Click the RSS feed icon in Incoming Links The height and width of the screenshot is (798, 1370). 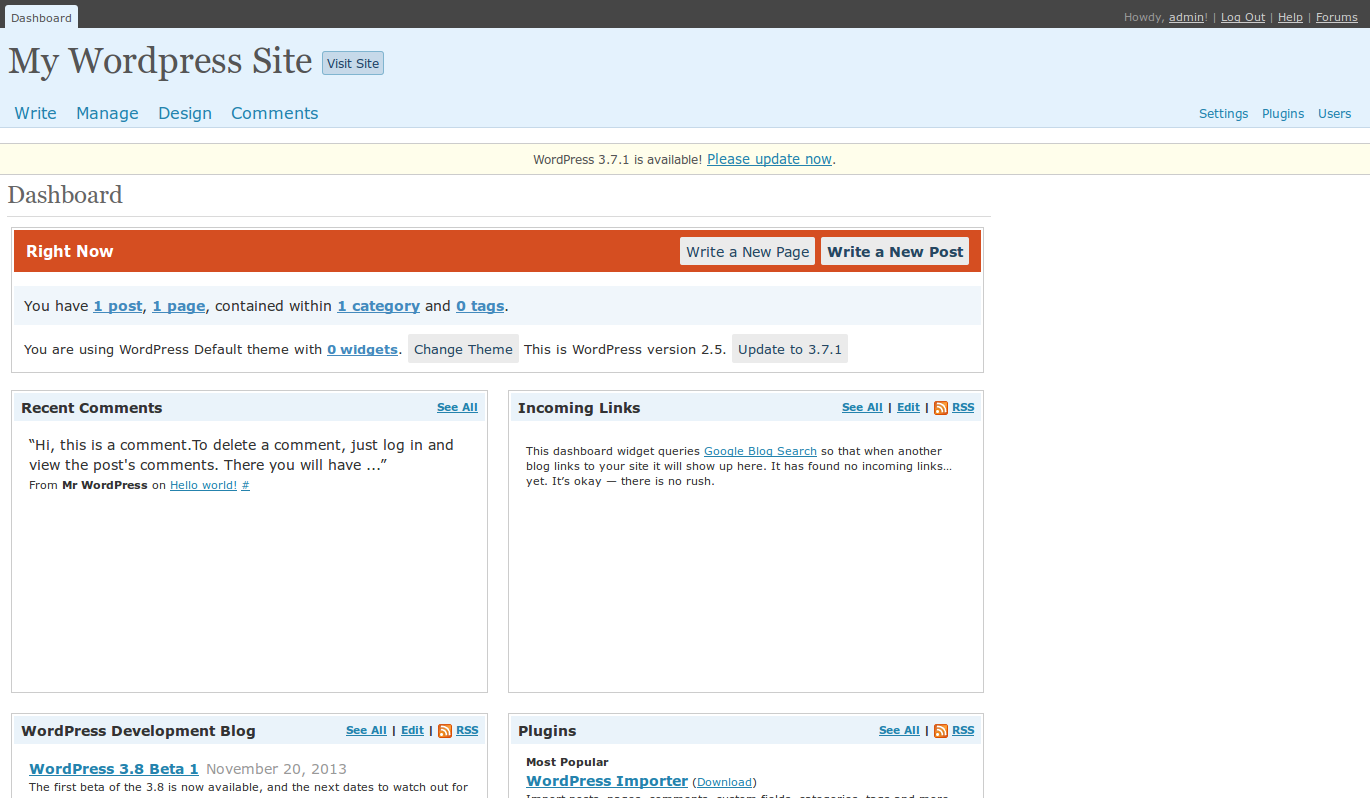click(x=940, y=408)
